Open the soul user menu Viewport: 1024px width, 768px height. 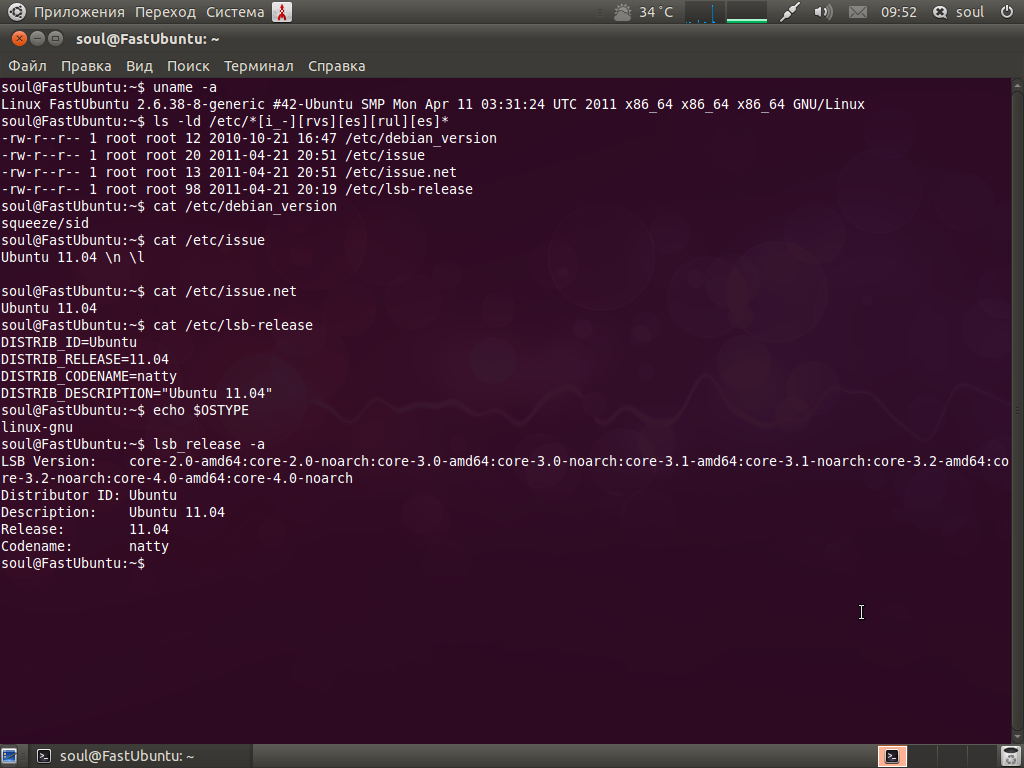(959, 12)
